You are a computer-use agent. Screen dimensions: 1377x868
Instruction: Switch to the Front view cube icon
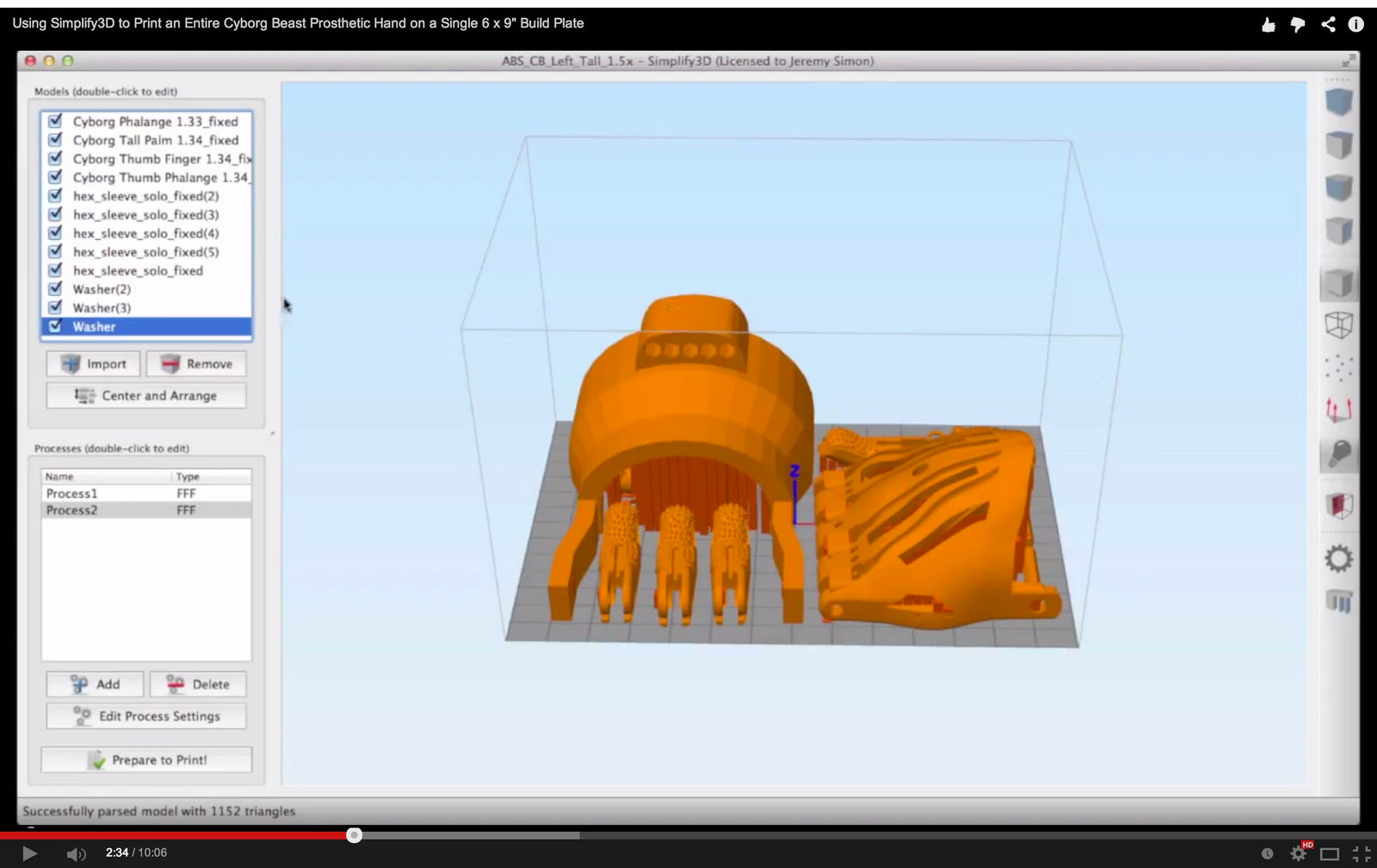coord(1338,188)
